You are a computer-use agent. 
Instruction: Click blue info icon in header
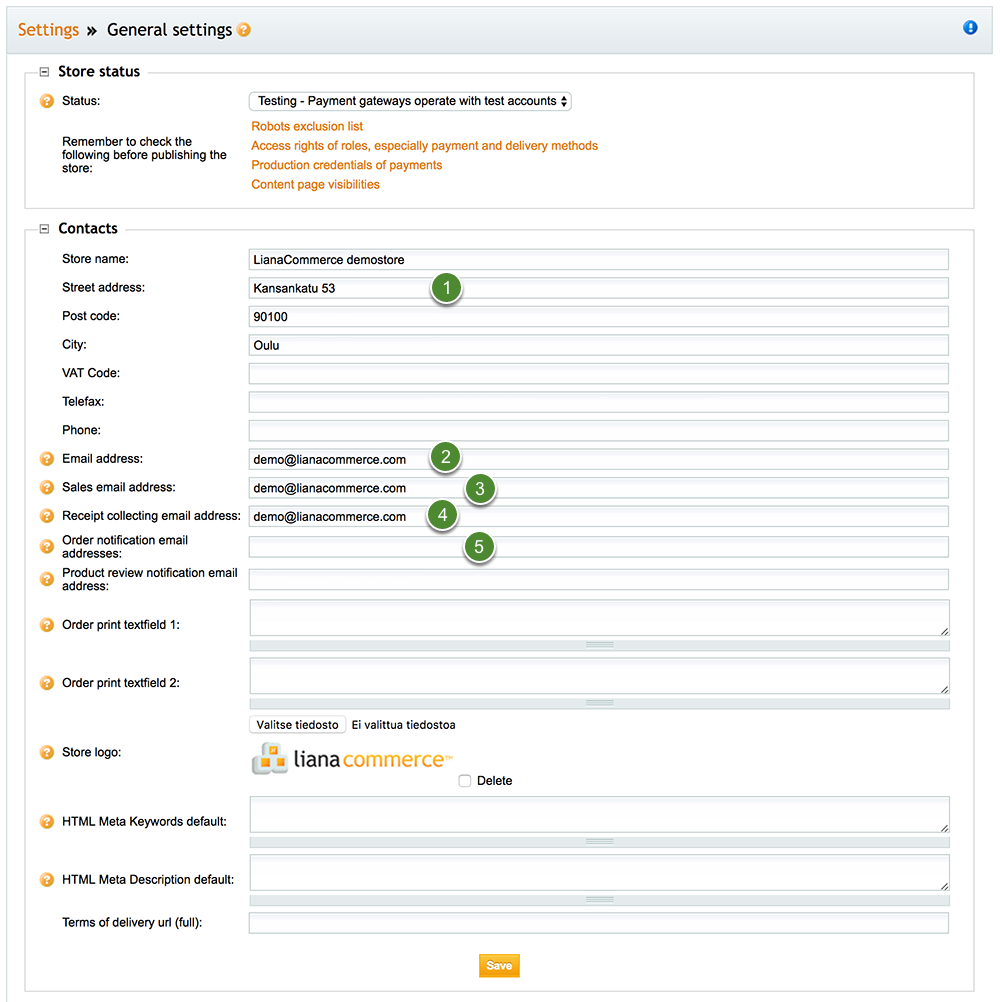[970, 27]
